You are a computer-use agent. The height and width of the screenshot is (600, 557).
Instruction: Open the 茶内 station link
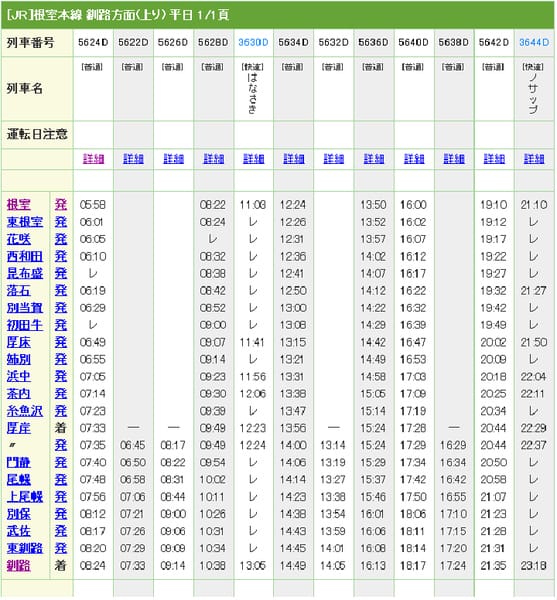(x=18, y=394)
